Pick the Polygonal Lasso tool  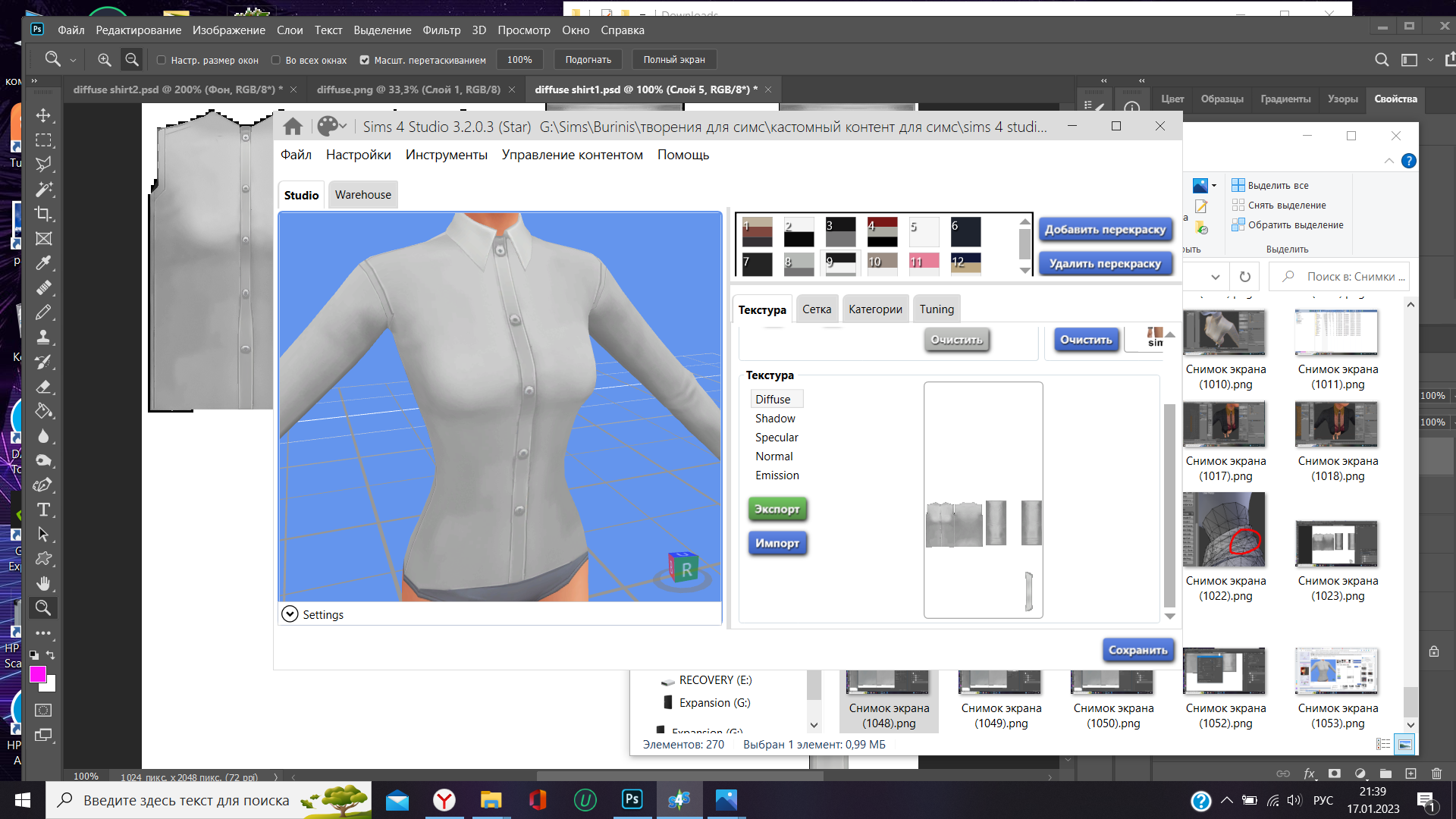click(43, 165)
